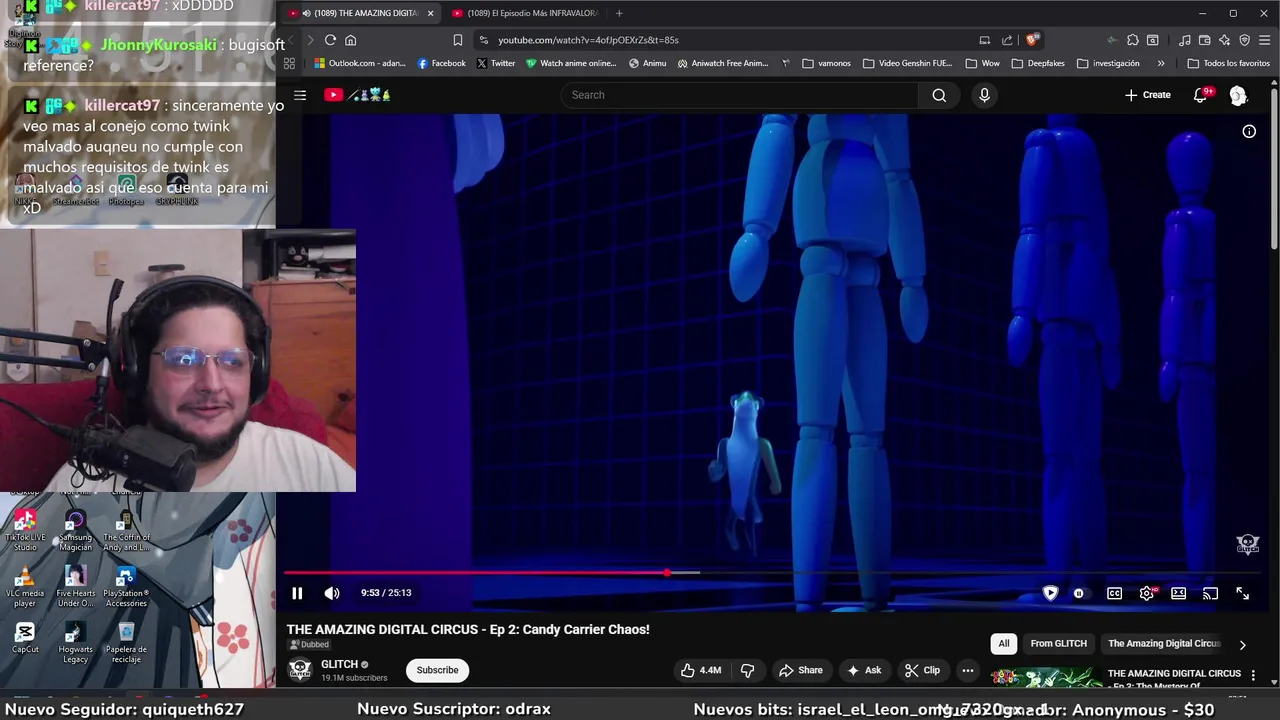The image size is (1280, 720).
Task: Expand more filter chips with arrow
Action: [x=1242, y=645]
